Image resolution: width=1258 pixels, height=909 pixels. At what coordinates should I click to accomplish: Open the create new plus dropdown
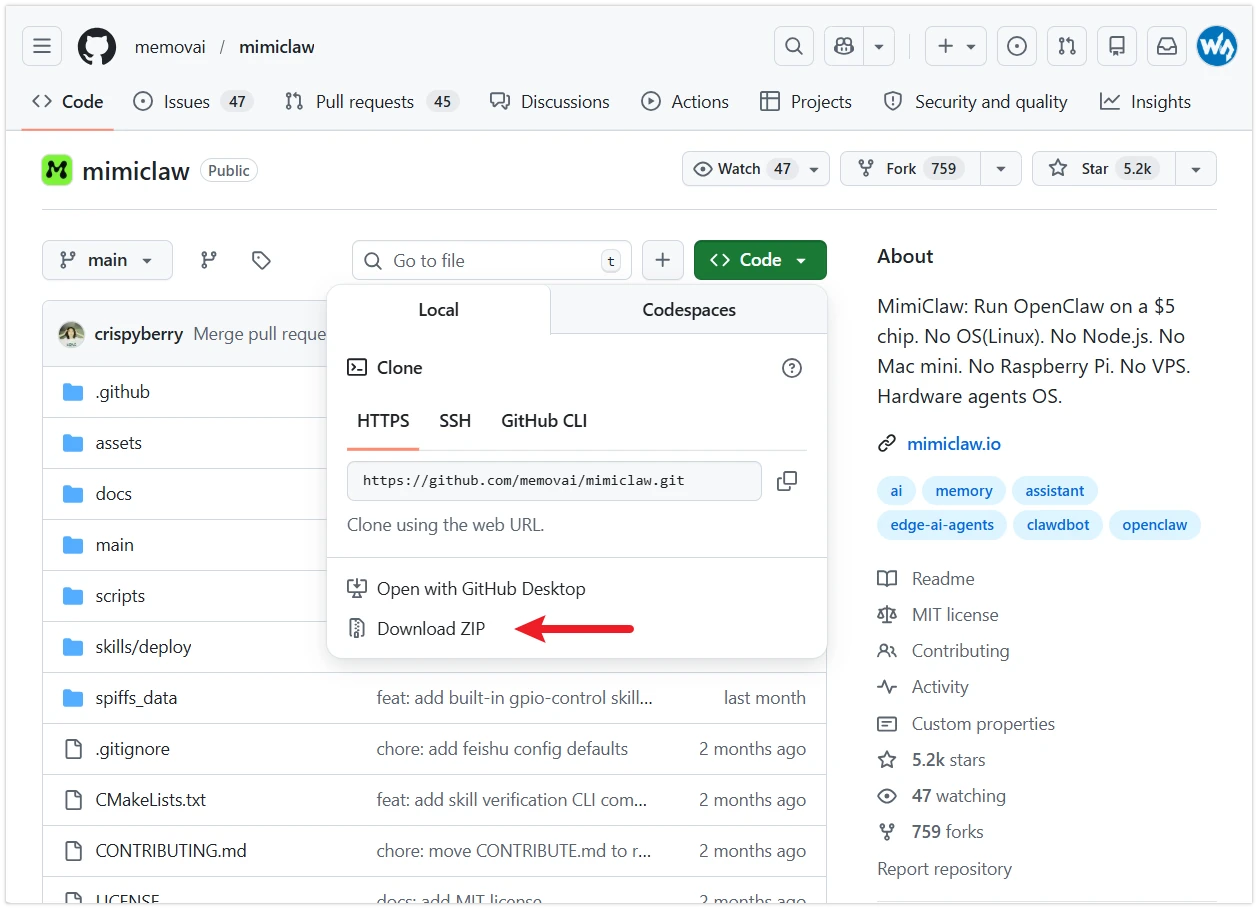[x=956, y=46]
